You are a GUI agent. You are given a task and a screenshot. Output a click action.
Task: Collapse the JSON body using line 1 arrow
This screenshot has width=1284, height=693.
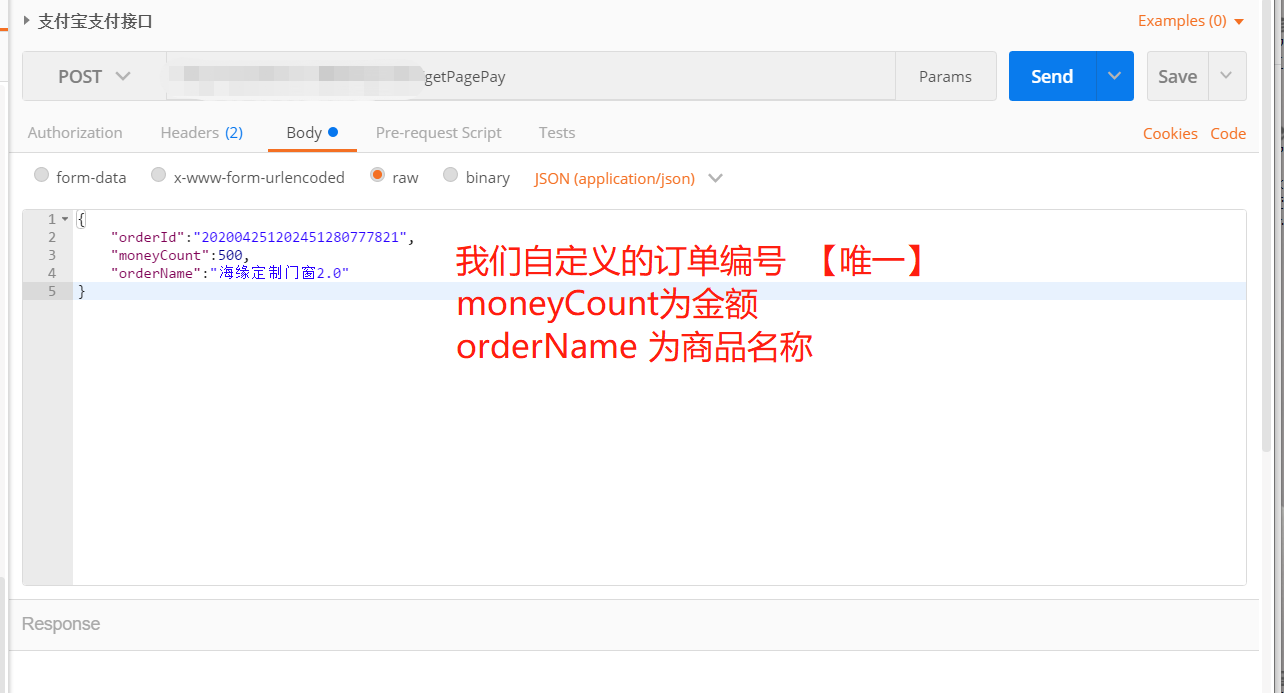click(63, 218)
